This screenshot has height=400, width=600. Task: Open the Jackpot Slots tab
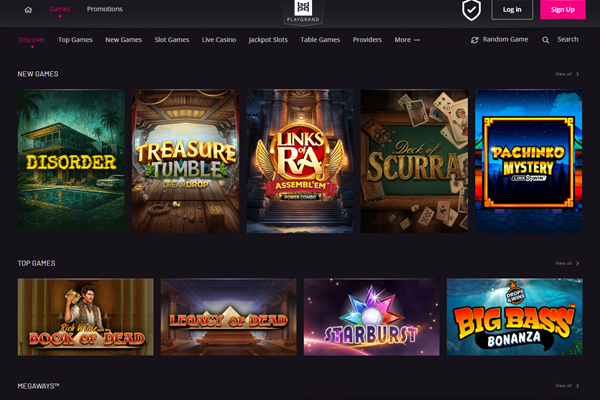click(268, 39)
